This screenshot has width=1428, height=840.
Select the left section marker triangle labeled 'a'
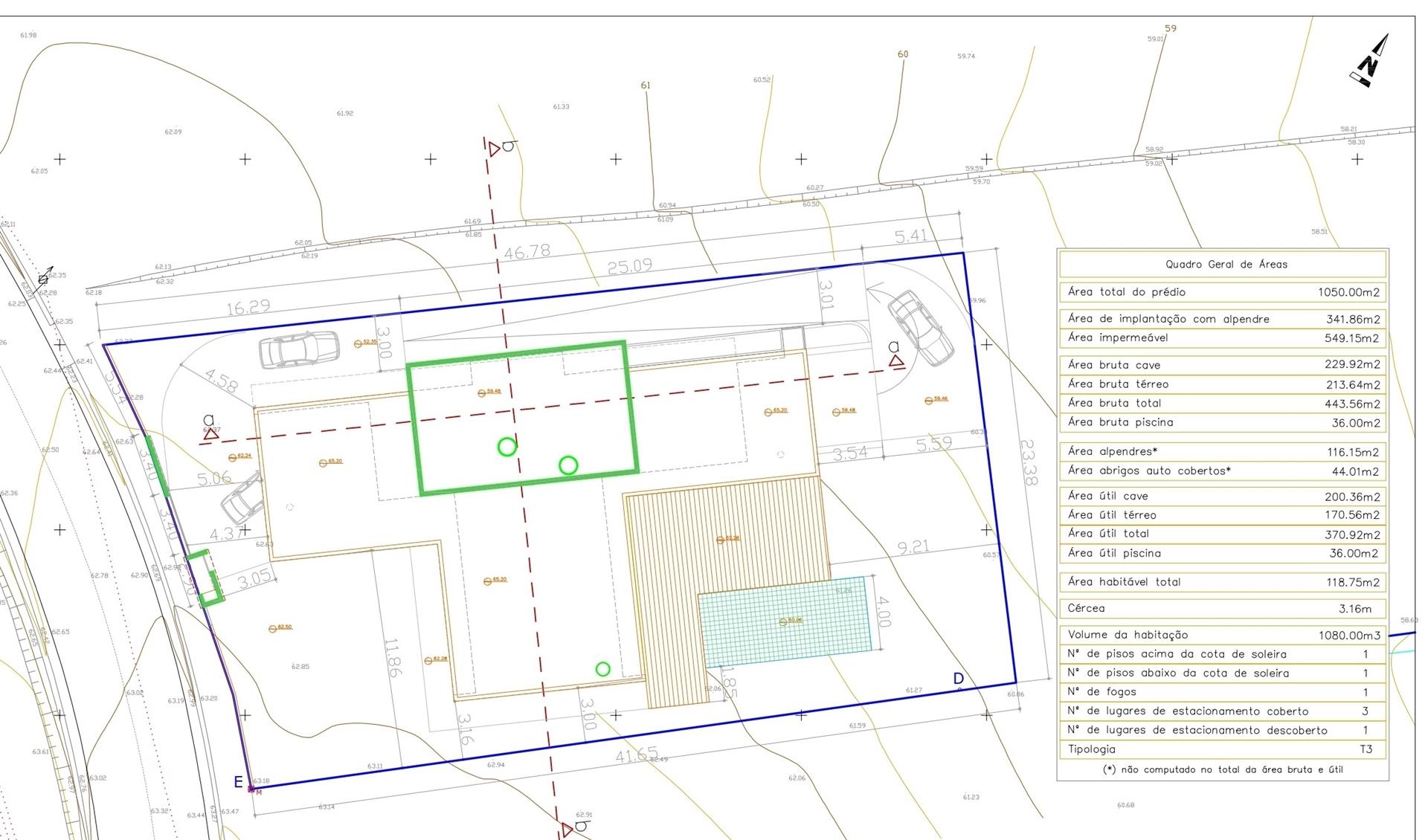click(210, 433)
